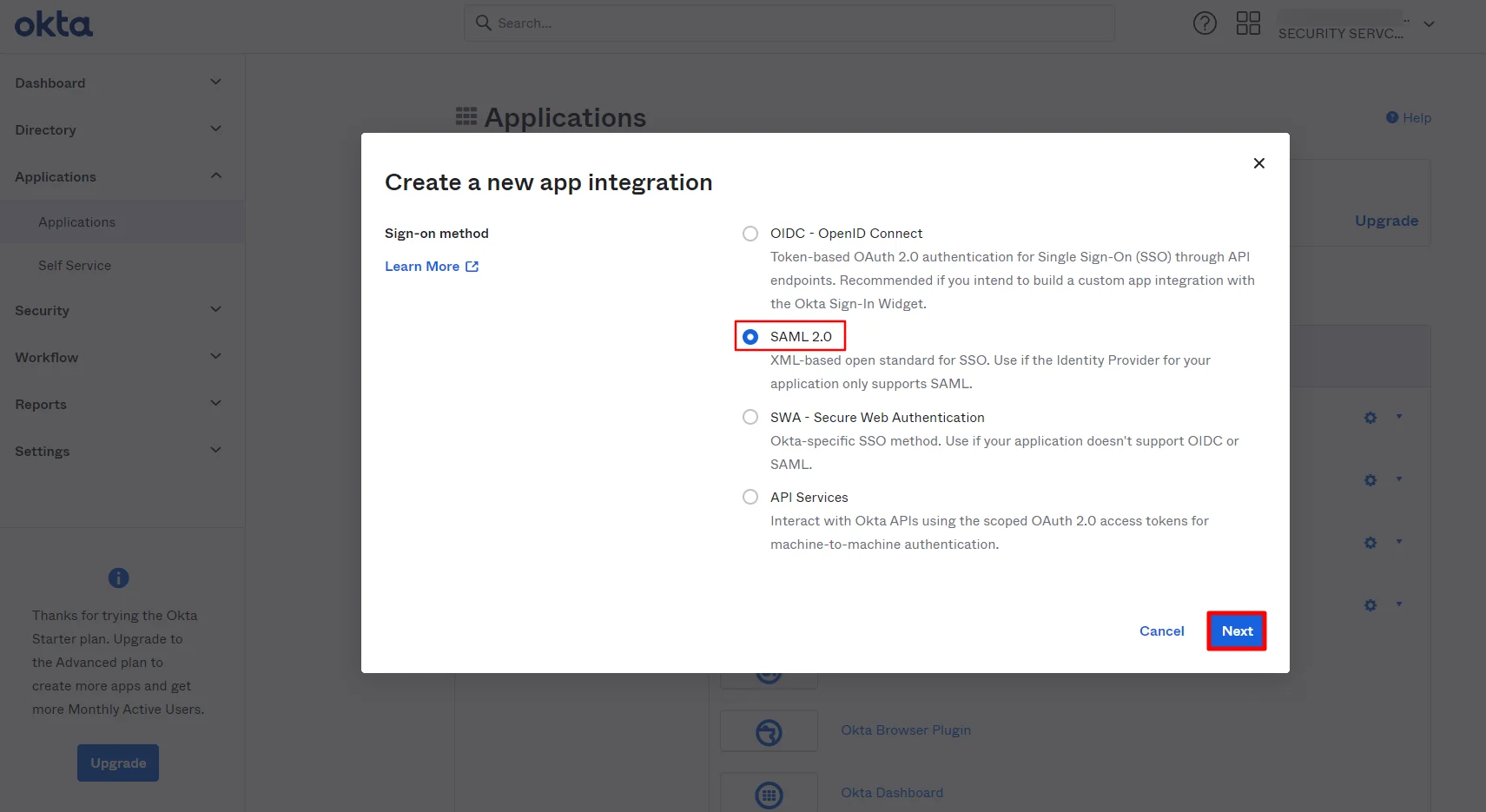This screenshot has width=1486, height=812.
Task: Open the Learn More link
Action: pos(423,266)
